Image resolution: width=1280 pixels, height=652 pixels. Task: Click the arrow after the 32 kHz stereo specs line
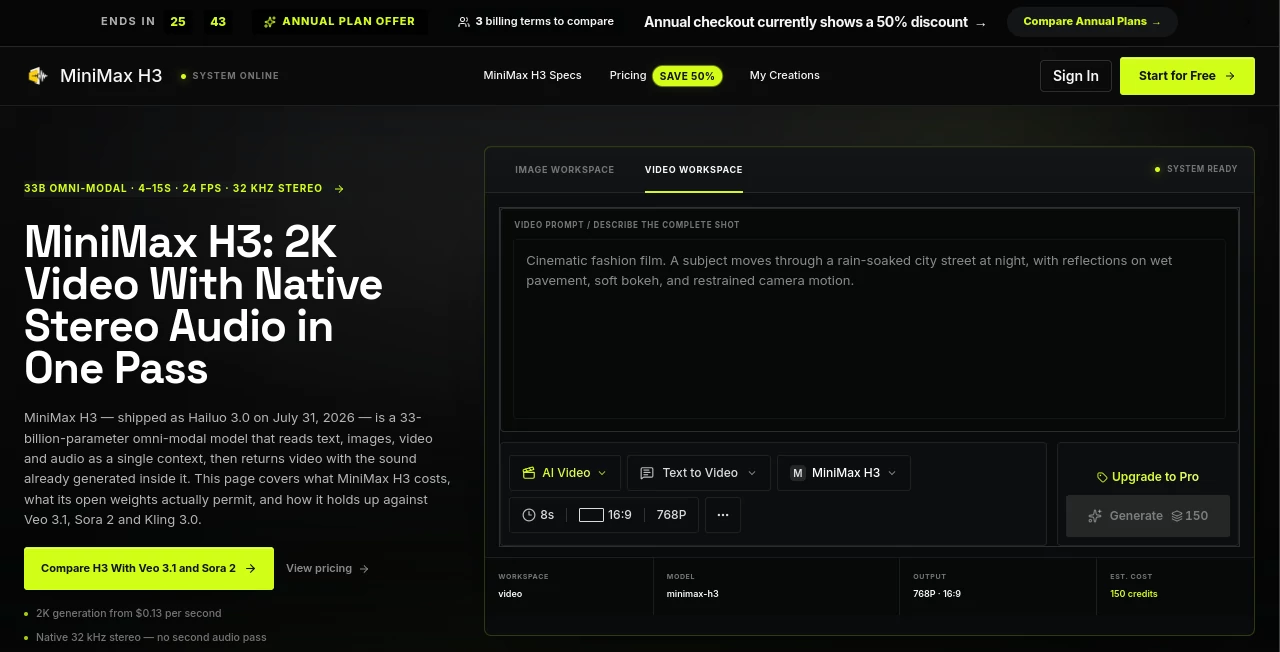[x=339, y=188]
